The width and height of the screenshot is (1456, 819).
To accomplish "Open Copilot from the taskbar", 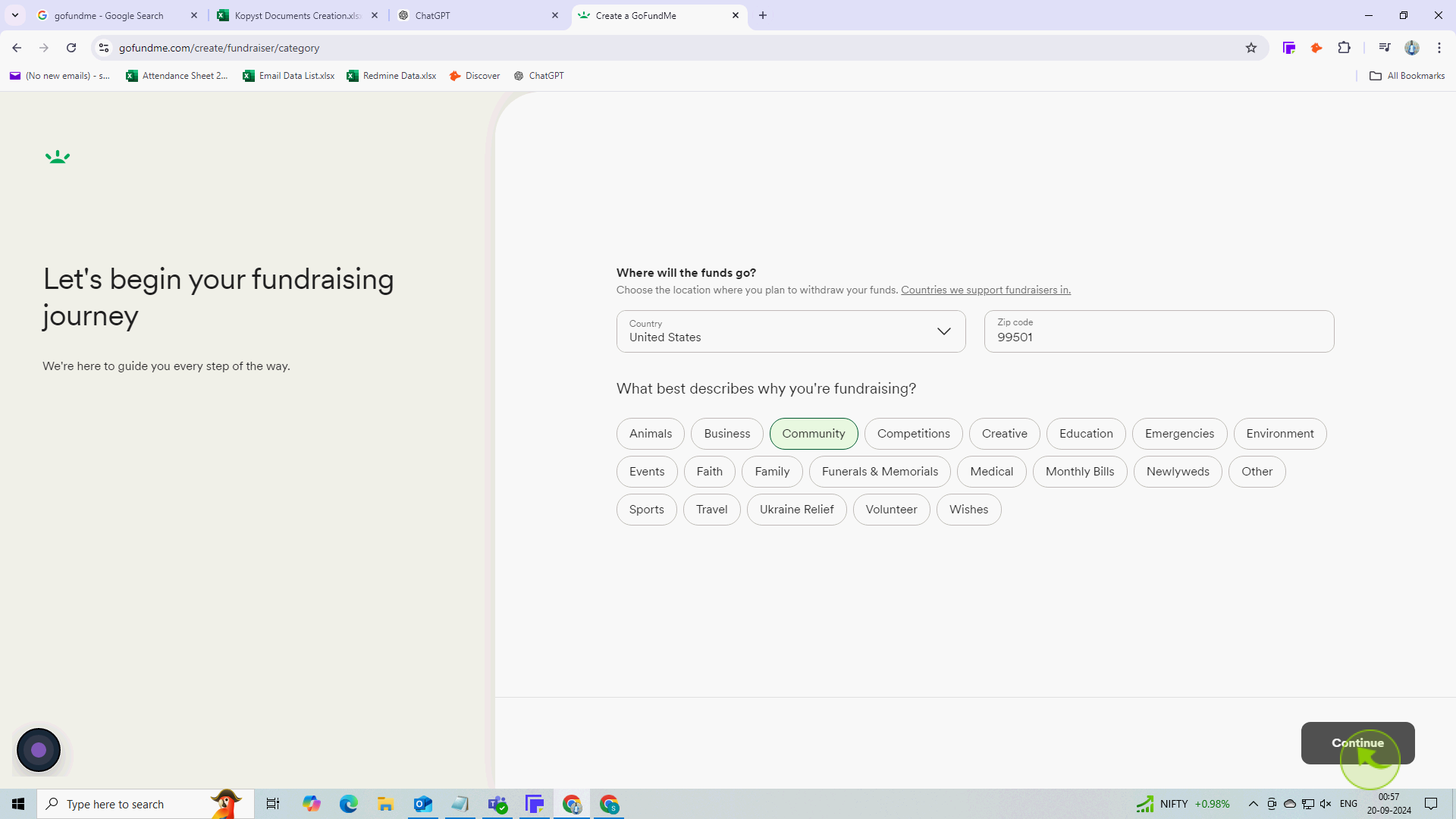I will (312, 804).
